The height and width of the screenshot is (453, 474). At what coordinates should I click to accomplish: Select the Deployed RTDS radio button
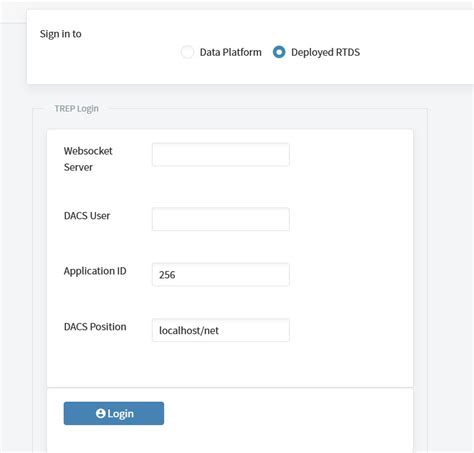[x=279, y=52]
